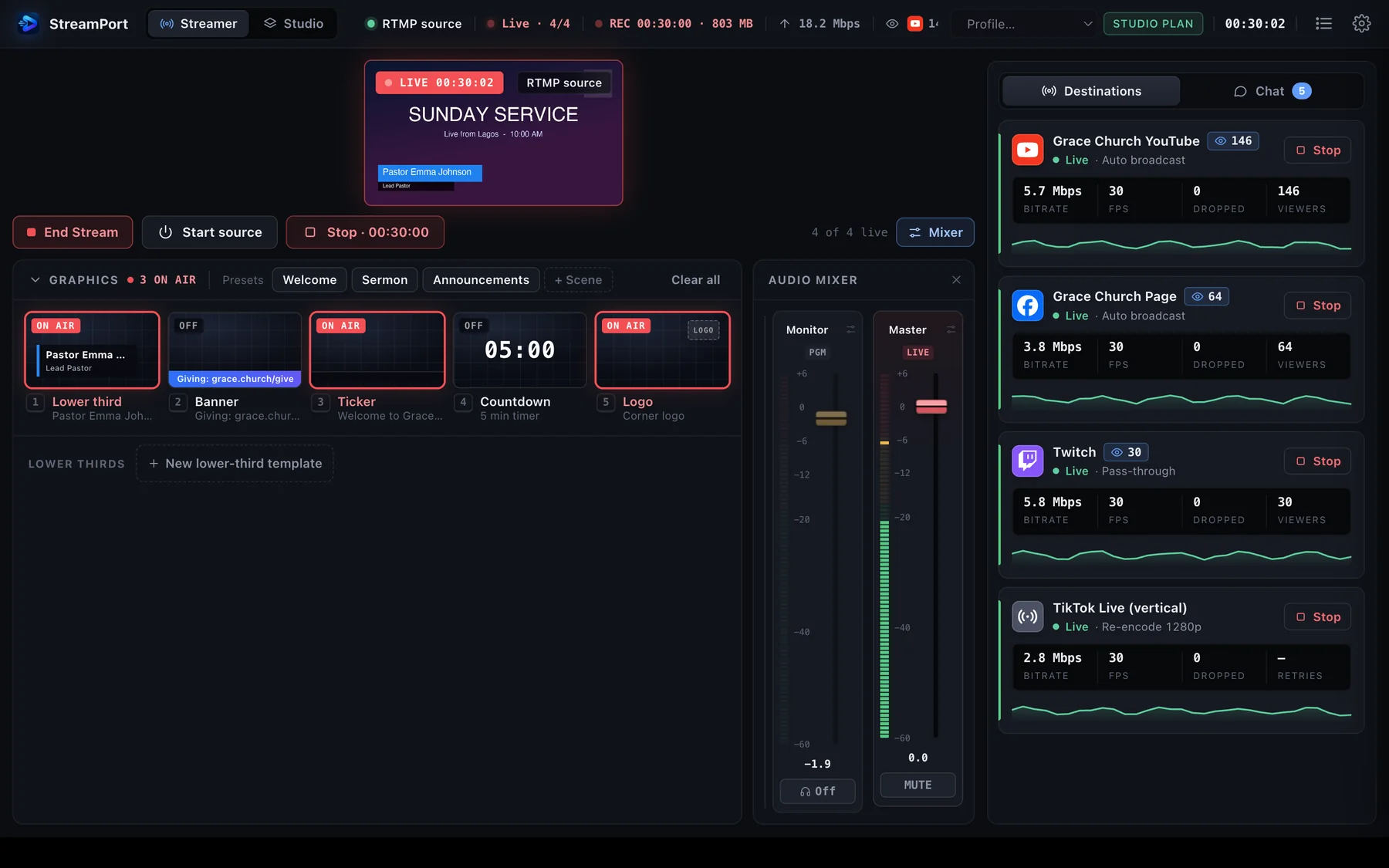Image resolution: width=1389 pixels, height=868 pixels.
Task: Add a new lower-third template
Action: [235, 464]
